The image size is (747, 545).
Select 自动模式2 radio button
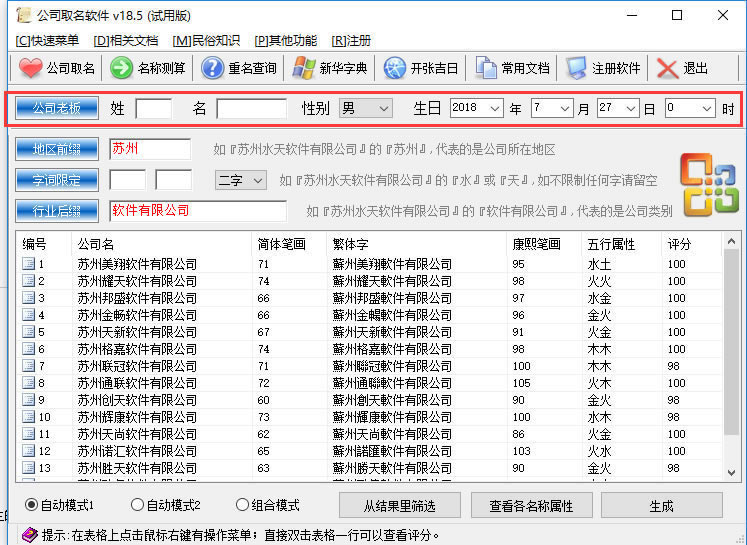pyautogui.click(x=138, y=505)
